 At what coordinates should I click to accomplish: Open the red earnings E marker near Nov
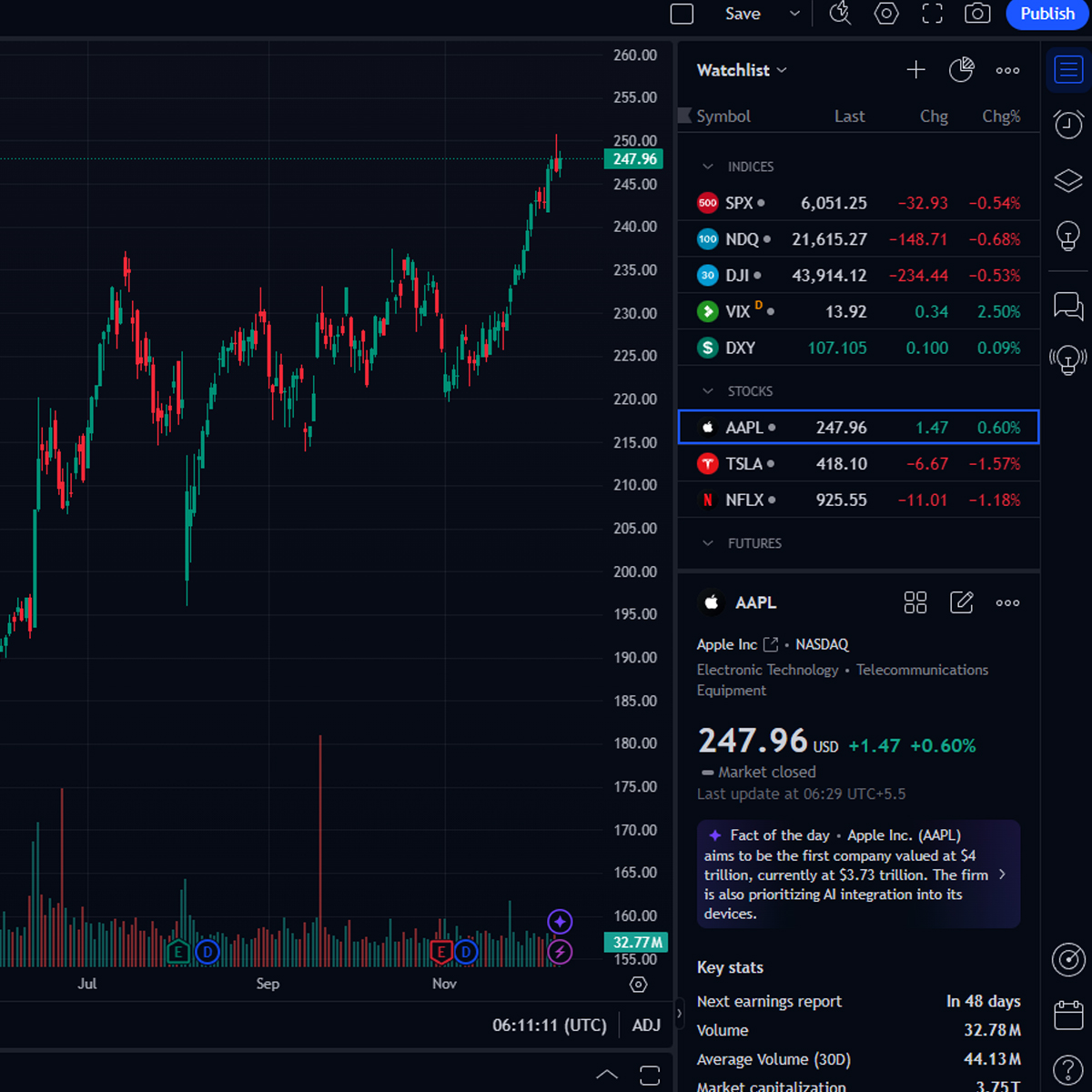[441, 953]
